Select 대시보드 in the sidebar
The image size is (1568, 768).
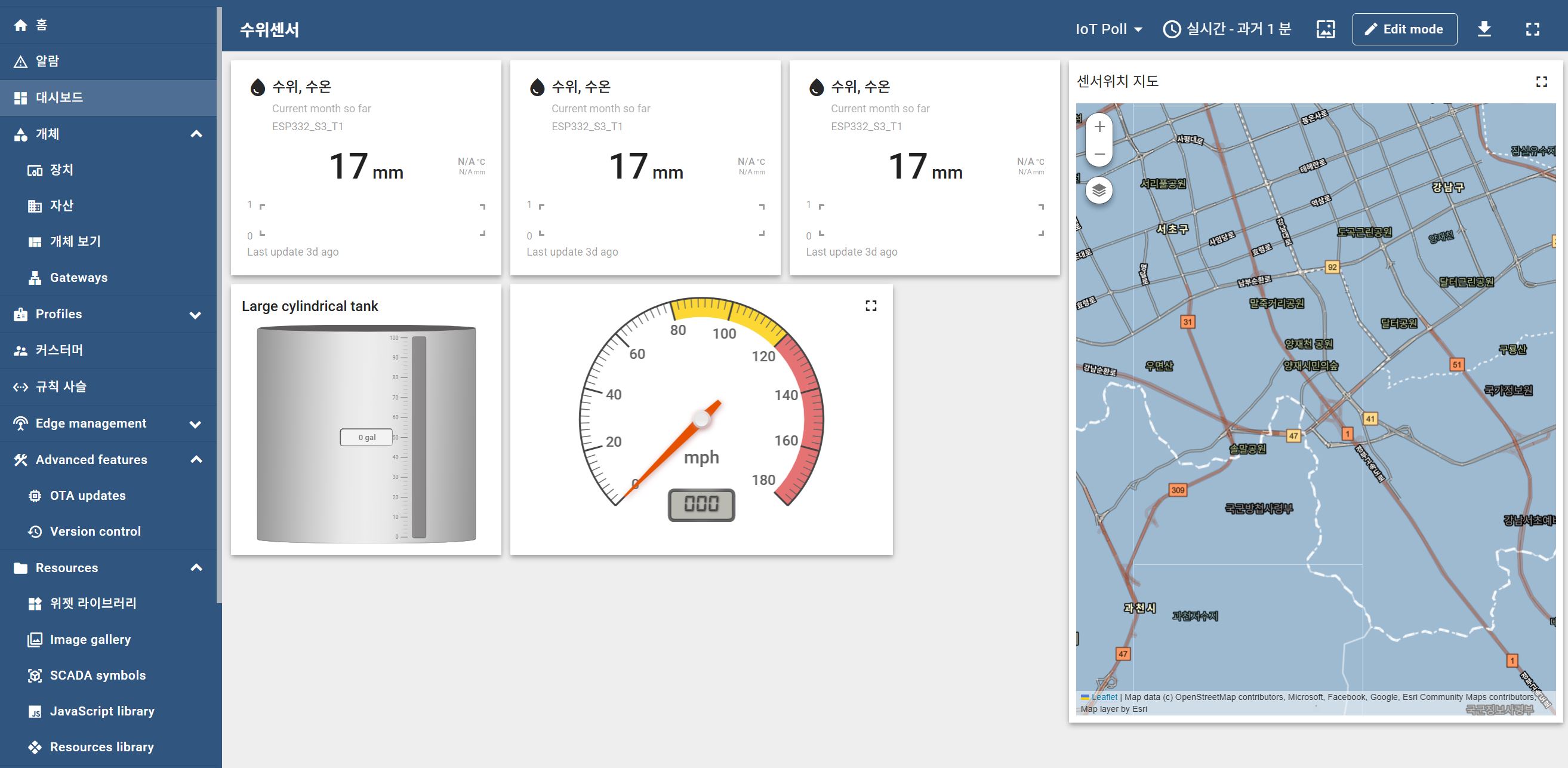(x=109, y=97)
